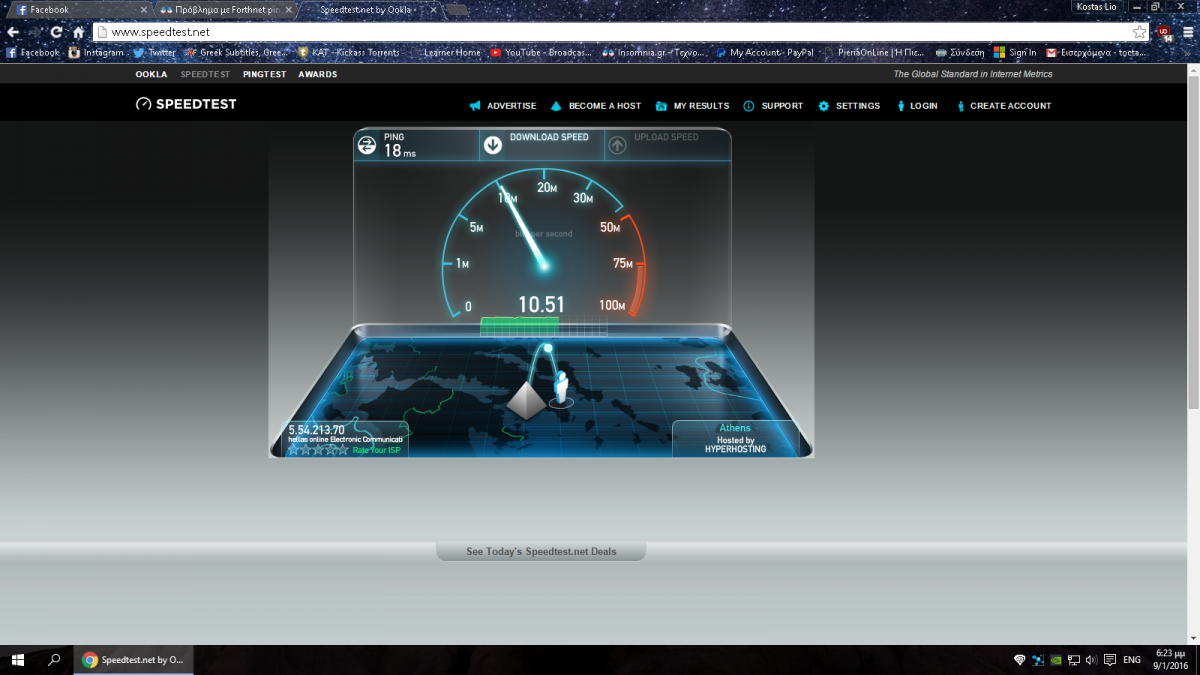Click the server pyramid on the map
1200x675 pixels.
pos(525,399)
